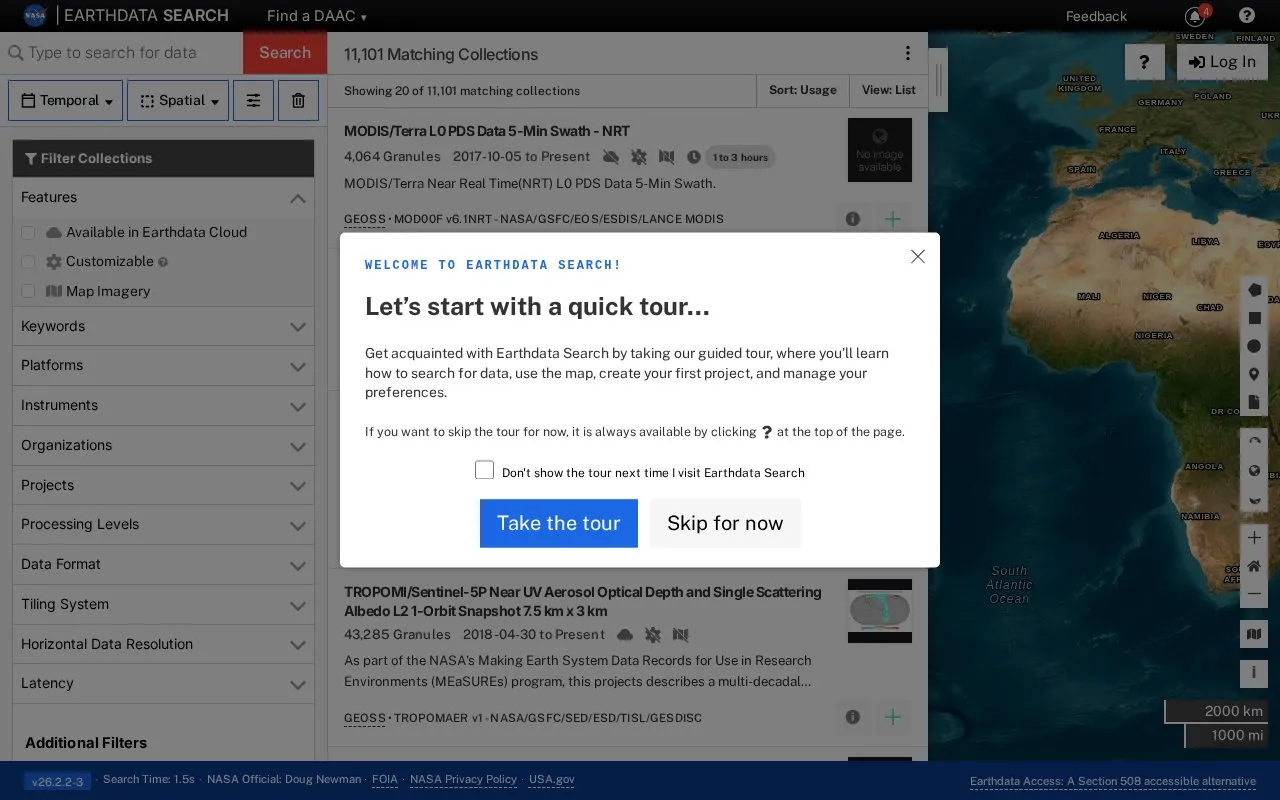Choose Skip for now in the dialog
Screen dimensions: 1280x800
(725, 523)
